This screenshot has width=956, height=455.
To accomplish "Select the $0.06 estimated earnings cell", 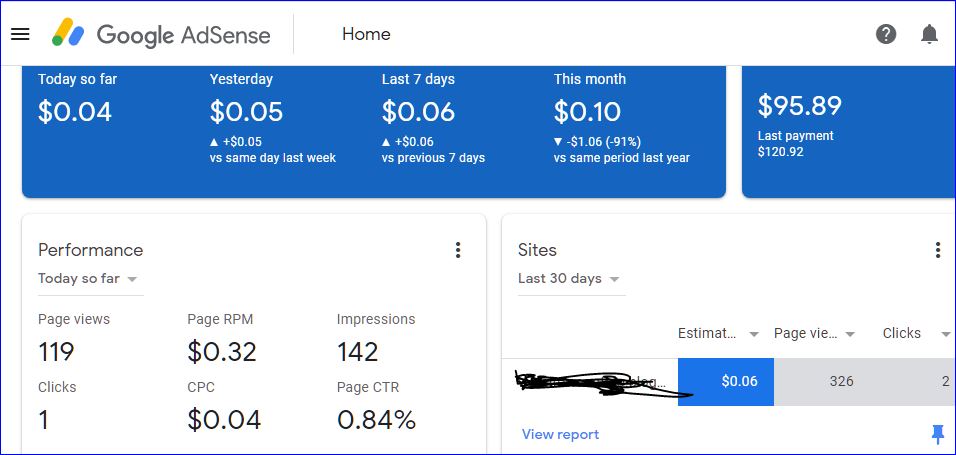I will coord(726,382).
